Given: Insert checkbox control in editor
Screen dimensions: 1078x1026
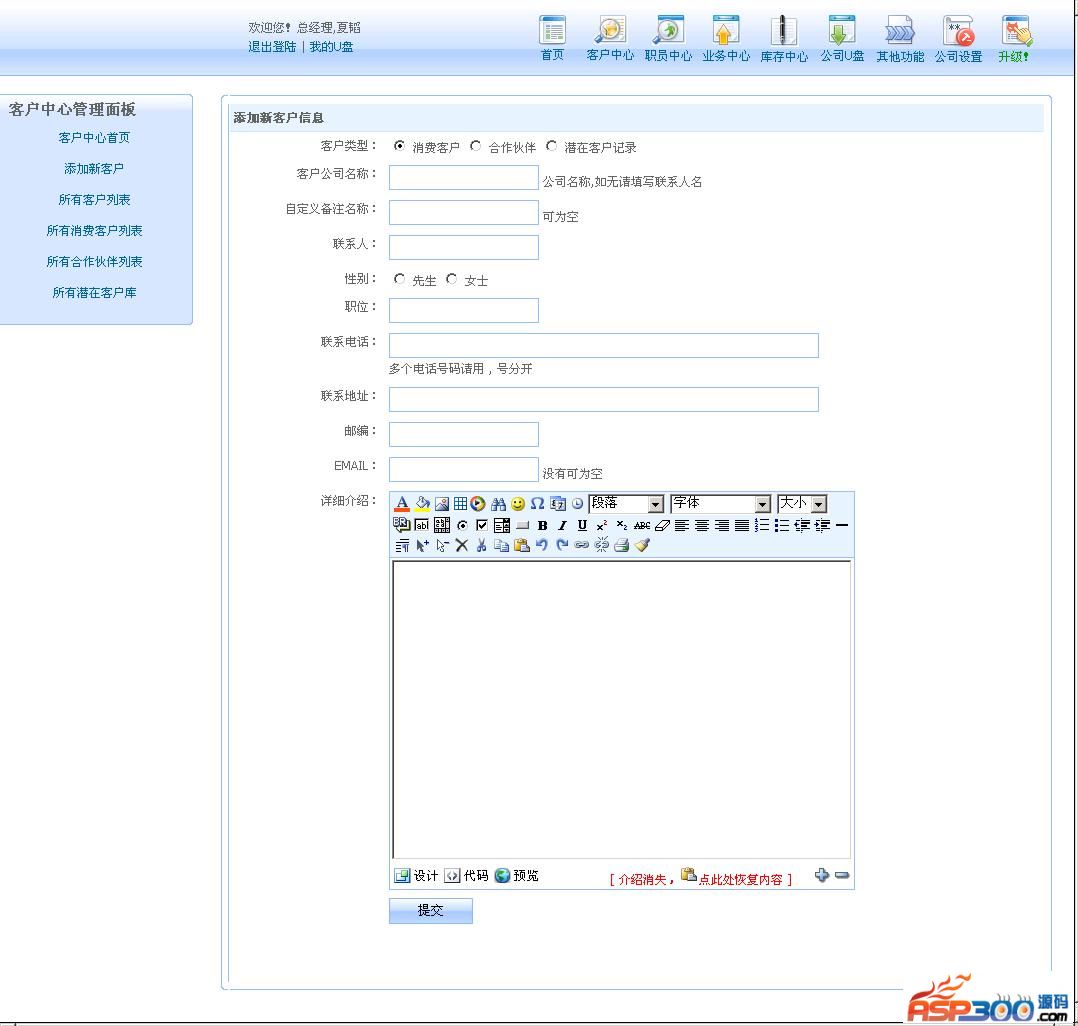Looking at the screenshot, I should tap(482, 525).
